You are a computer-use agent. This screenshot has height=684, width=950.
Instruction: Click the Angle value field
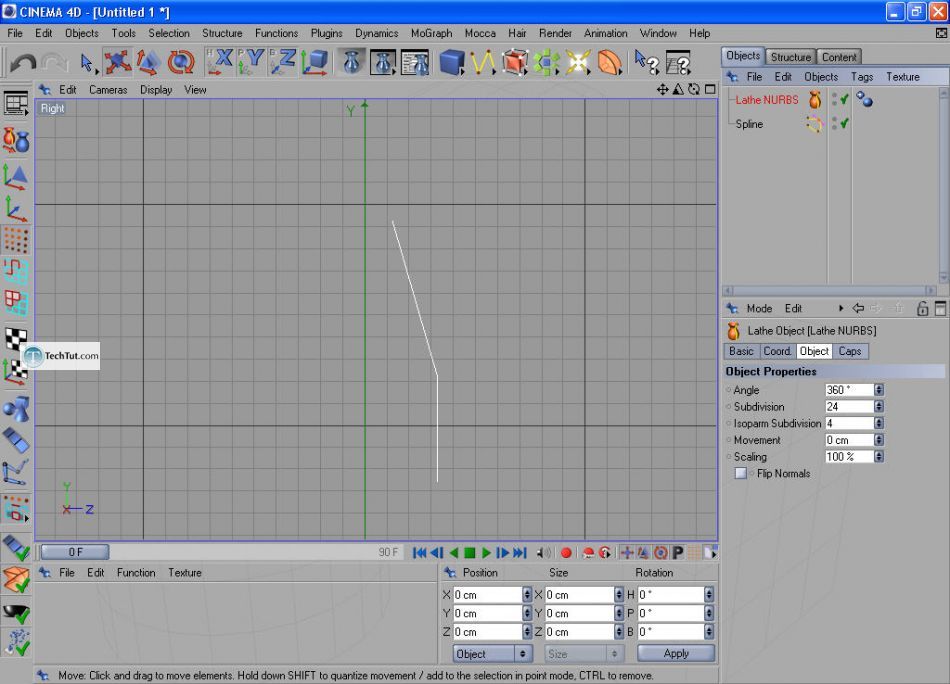click(x=849, y=390)
